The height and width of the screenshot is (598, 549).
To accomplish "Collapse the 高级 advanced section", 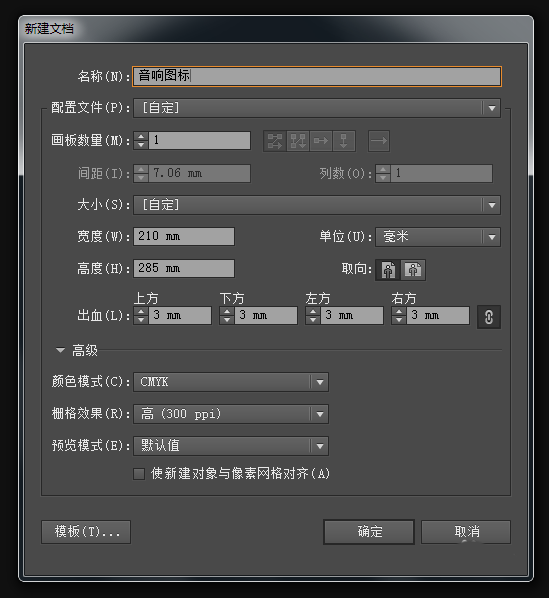I will coord(60,350).
